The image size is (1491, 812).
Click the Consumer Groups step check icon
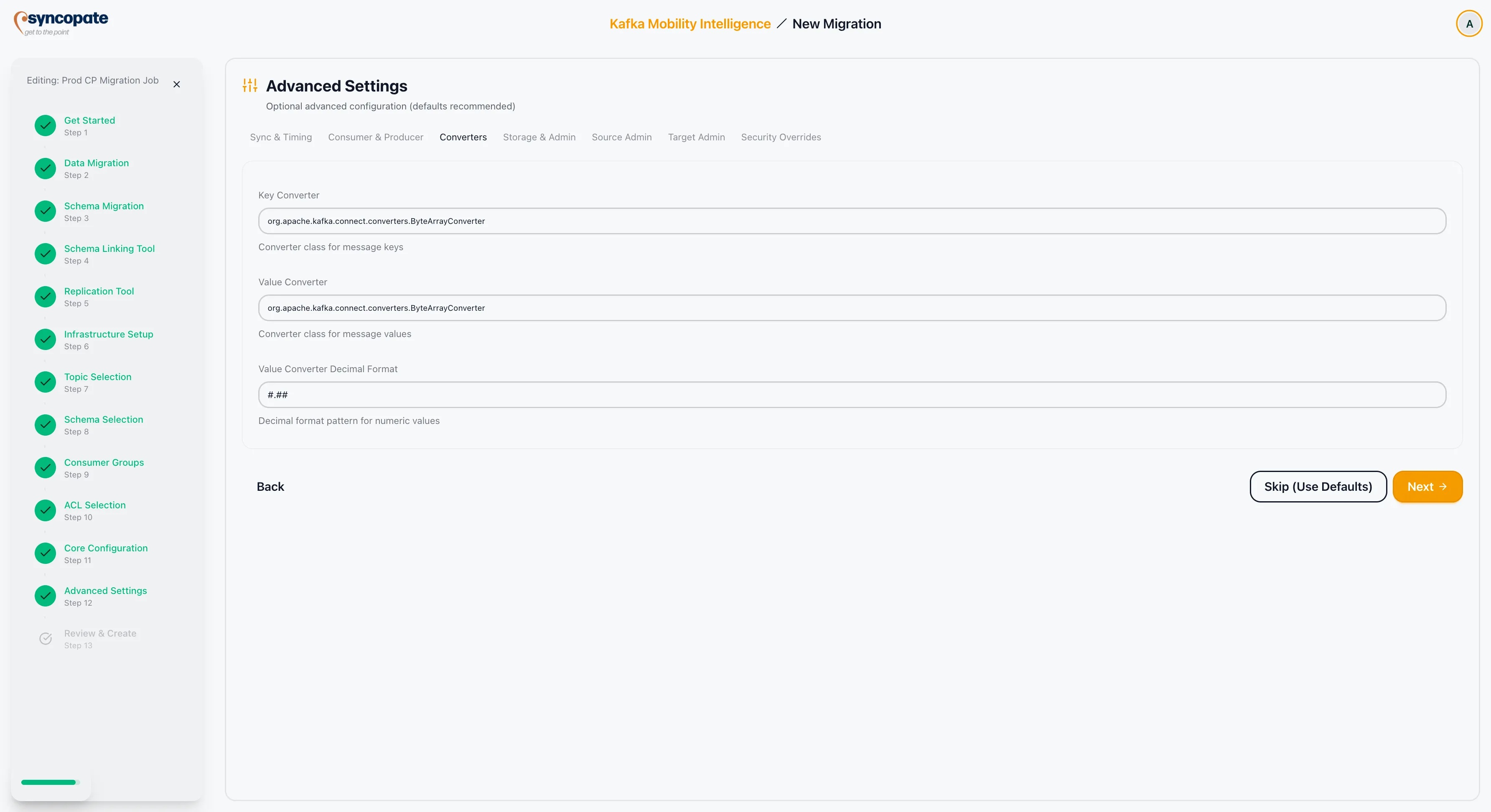45,467
